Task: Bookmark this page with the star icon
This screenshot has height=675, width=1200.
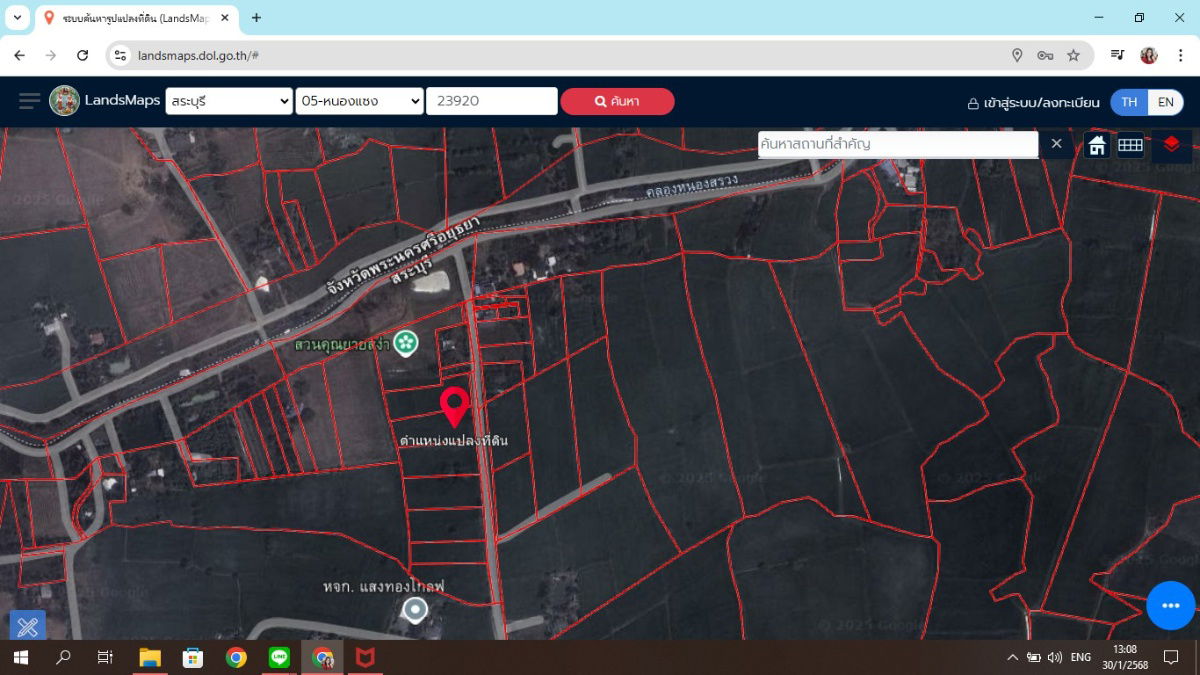Action: click(x=1073, y=55)
